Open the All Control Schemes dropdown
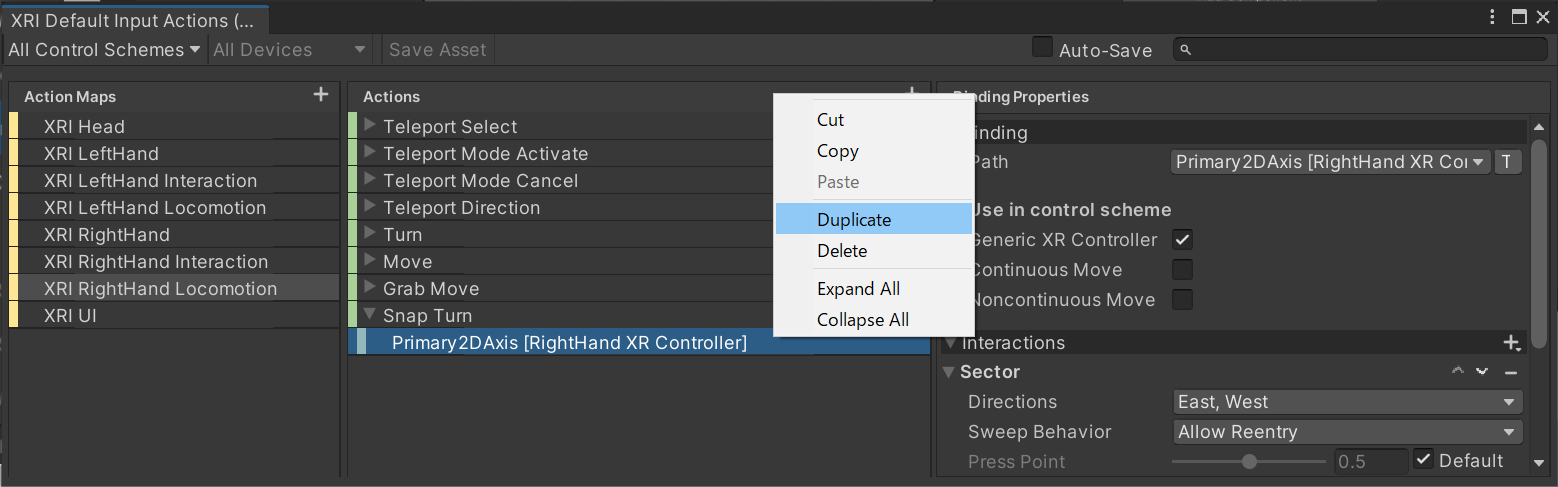1558x487 pixels. point(104,50)
